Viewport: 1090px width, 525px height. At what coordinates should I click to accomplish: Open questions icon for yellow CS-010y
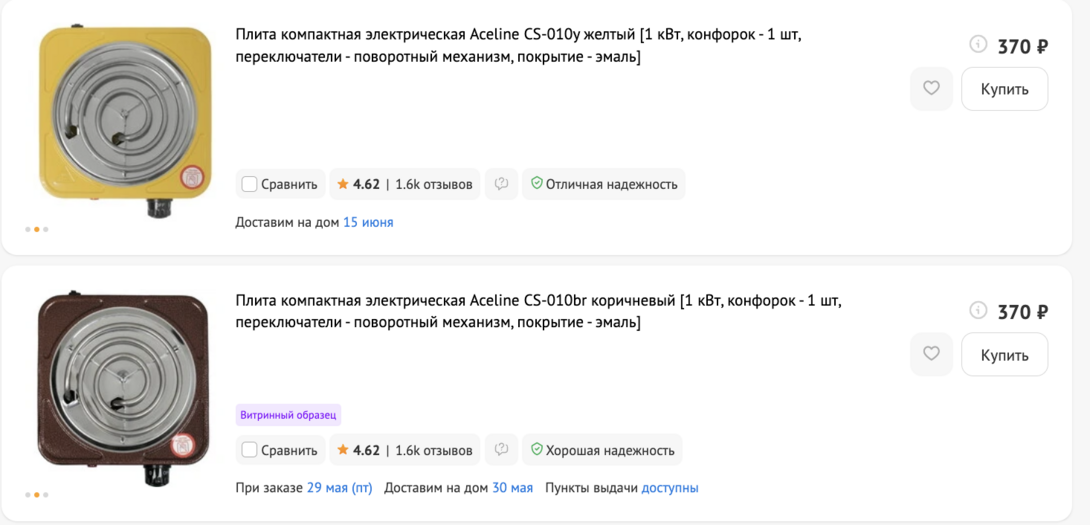pyautogui.click(x=501, y=184)
